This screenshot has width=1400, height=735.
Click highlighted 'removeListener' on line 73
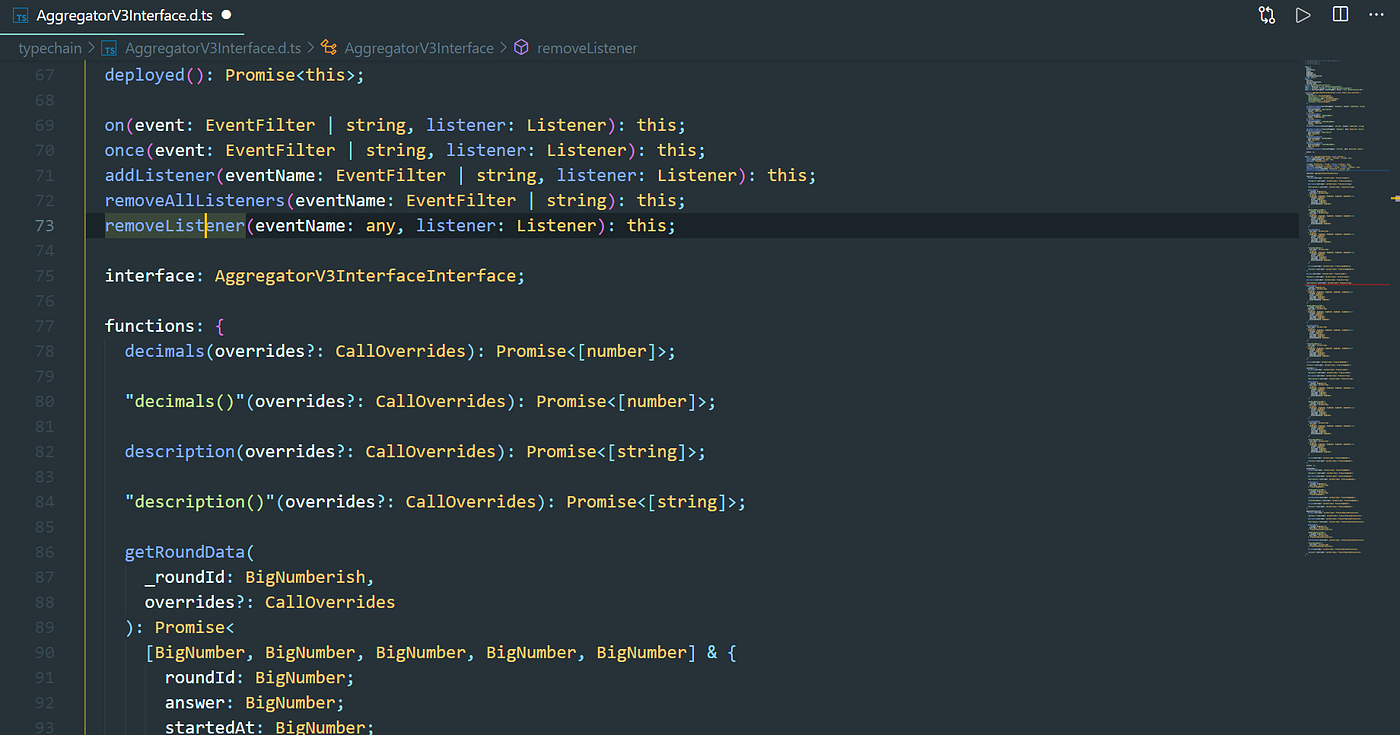click(175, 226)
